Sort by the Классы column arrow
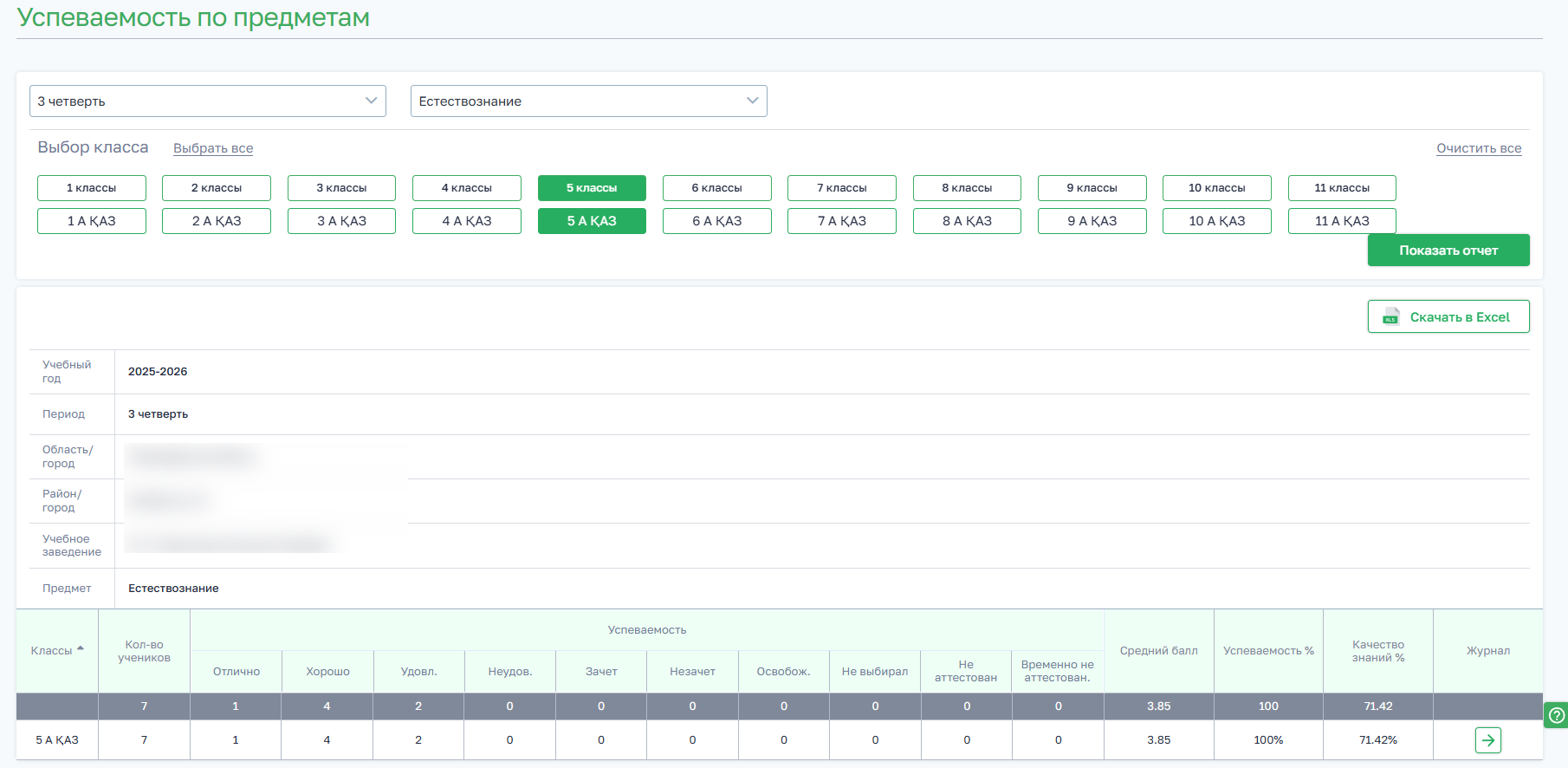Image resolution: width=1568 pixels, height=768 pixels. [81, 649]
